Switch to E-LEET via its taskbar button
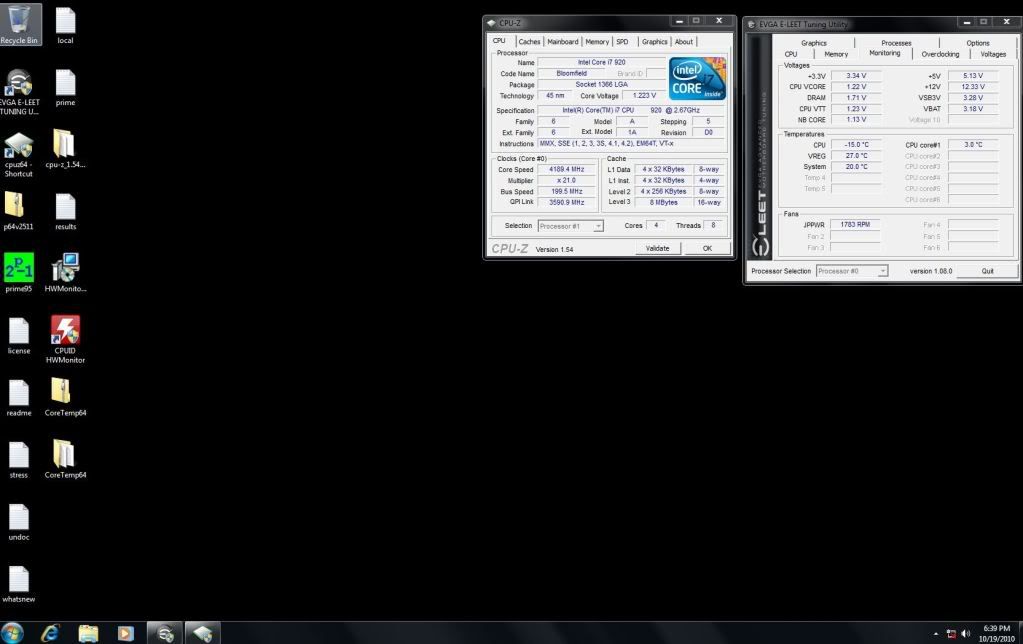 tap(164, 633)
